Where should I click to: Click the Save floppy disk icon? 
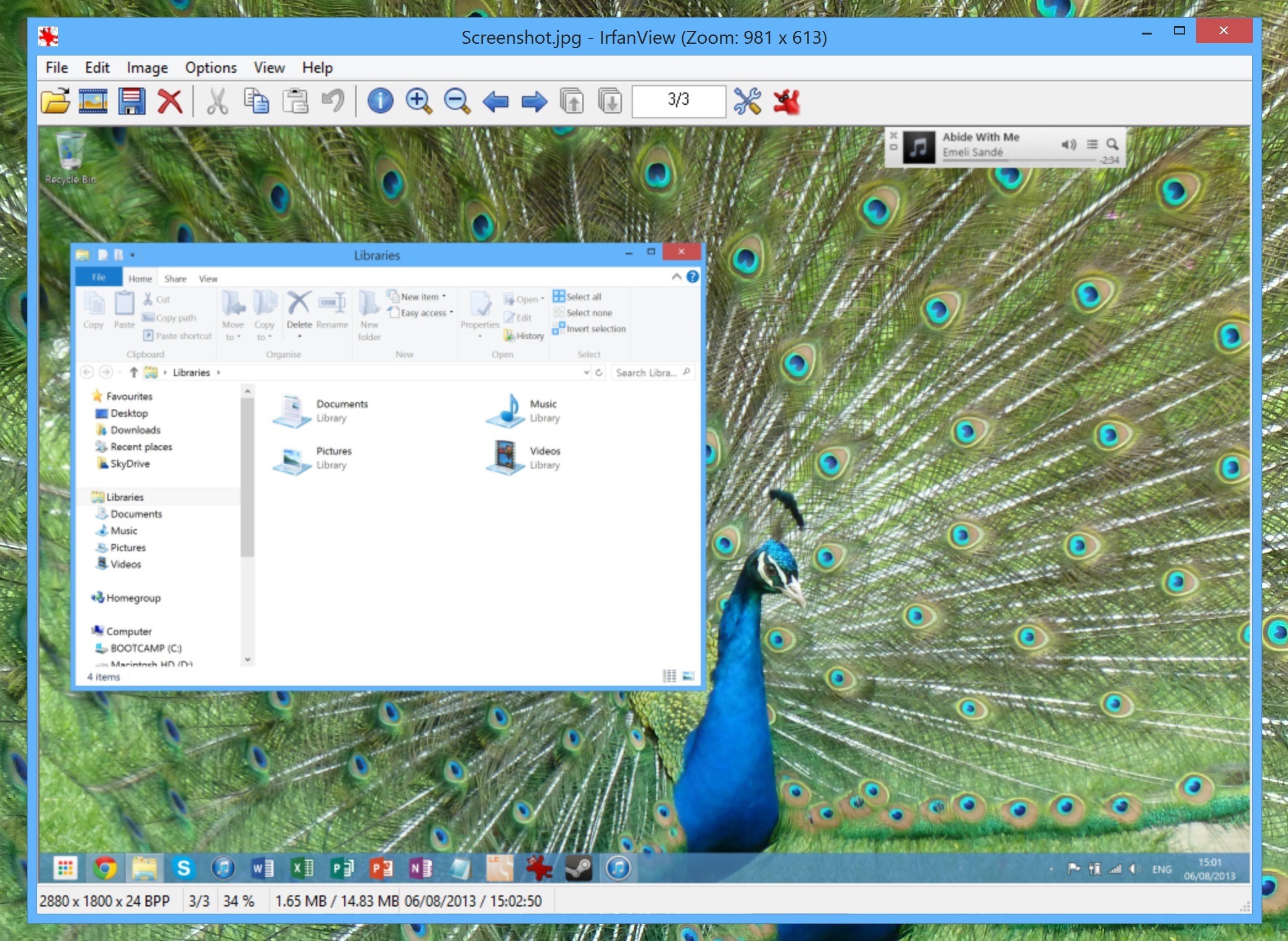pos(132,101)
